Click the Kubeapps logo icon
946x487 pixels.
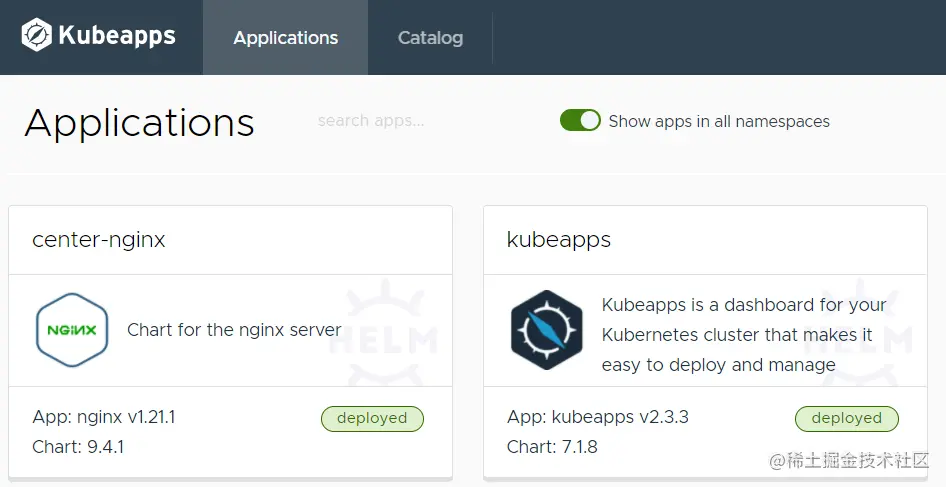coord(37,36)
